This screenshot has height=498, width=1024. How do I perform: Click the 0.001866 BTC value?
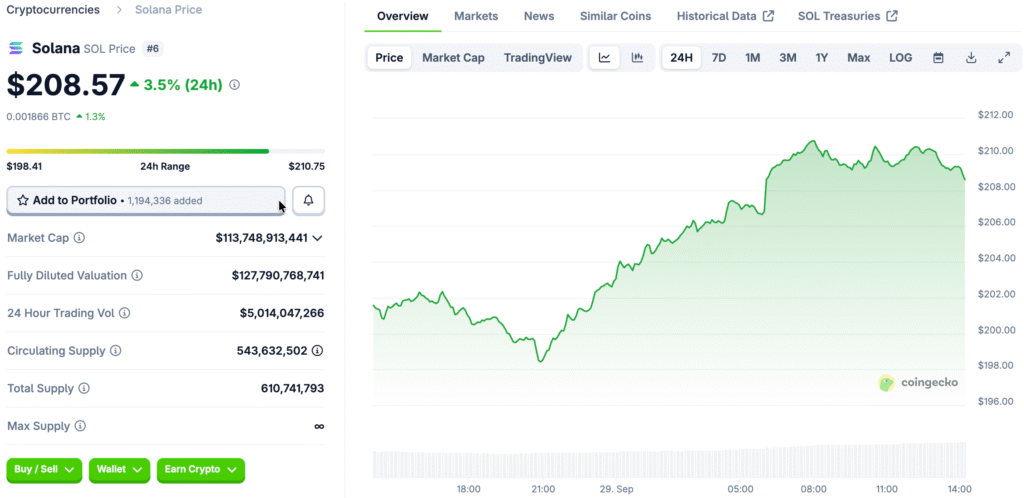(38, 117)
